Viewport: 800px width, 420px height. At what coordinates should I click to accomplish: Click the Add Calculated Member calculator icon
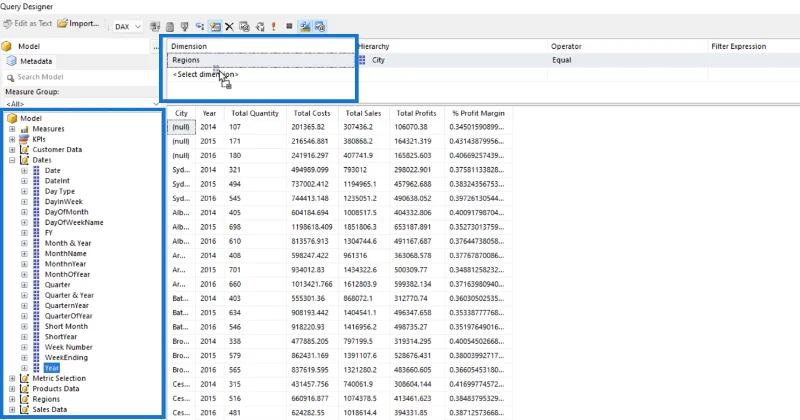pyautogui.click(x=170, y=27)
